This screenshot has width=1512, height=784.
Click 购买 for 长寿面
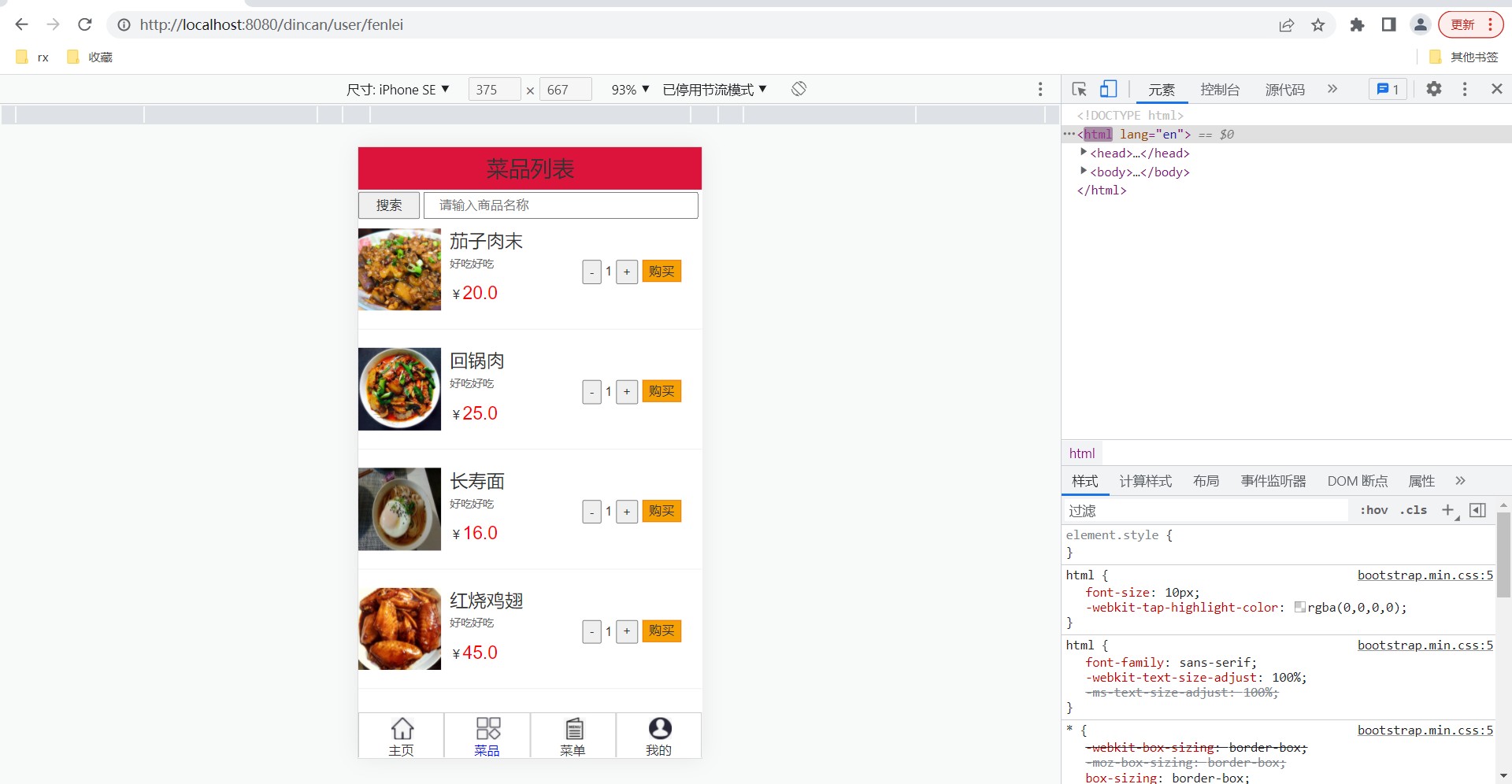(x=661, y=511)
